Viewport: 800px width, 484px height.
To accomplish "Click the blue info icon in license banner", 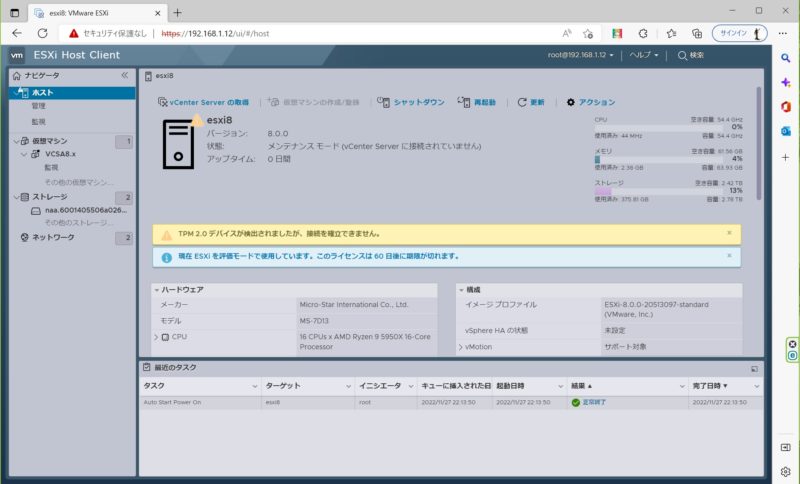I will 167,258.
